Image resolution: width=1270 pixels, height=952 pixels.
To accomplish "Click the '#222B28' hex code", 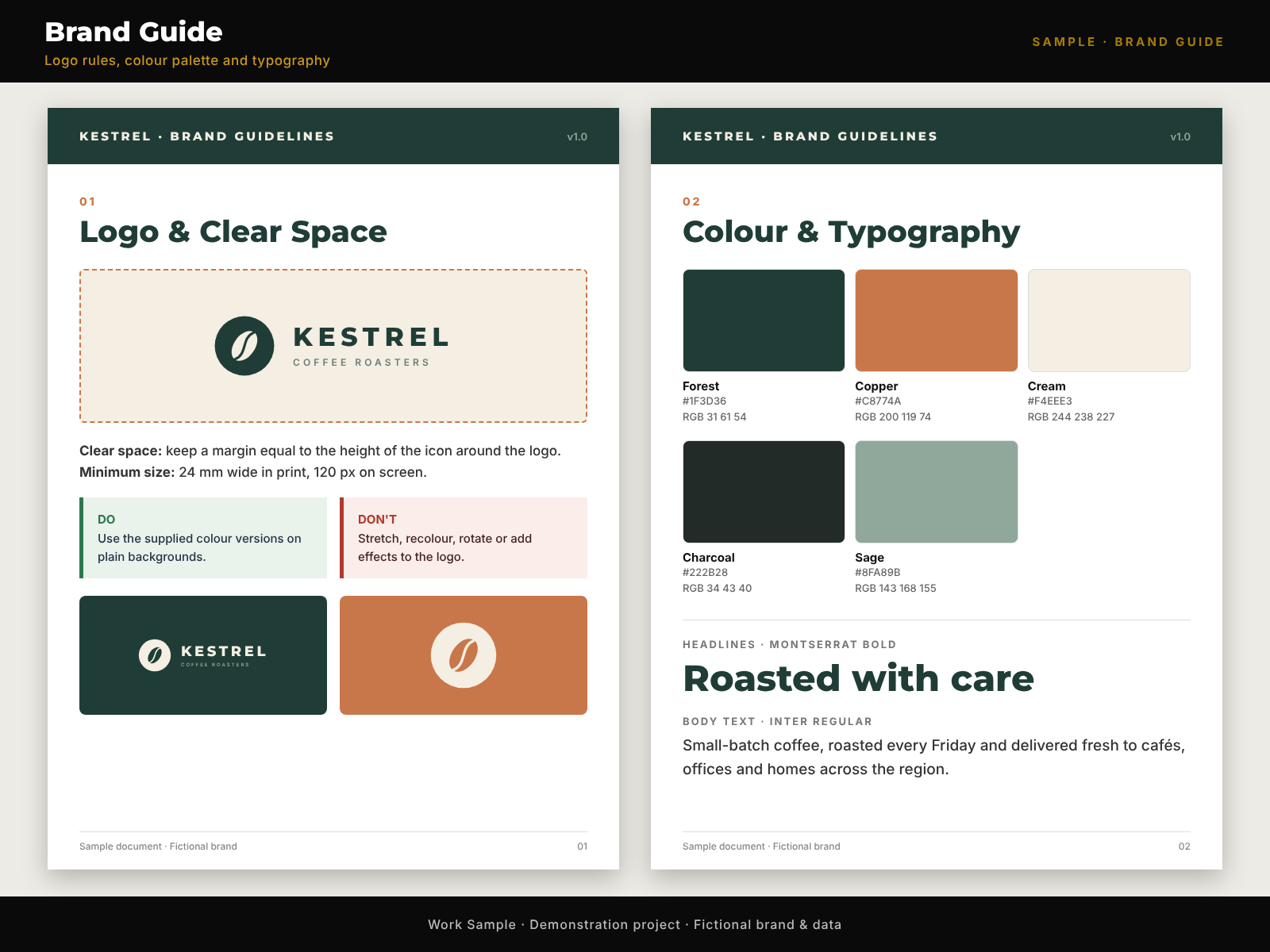I will pos(705,573).
